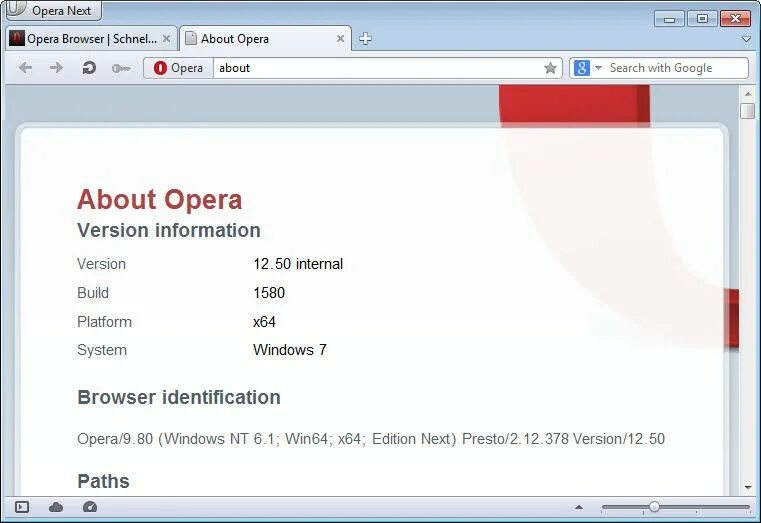Open the password wand key icon

click(121, 68)
